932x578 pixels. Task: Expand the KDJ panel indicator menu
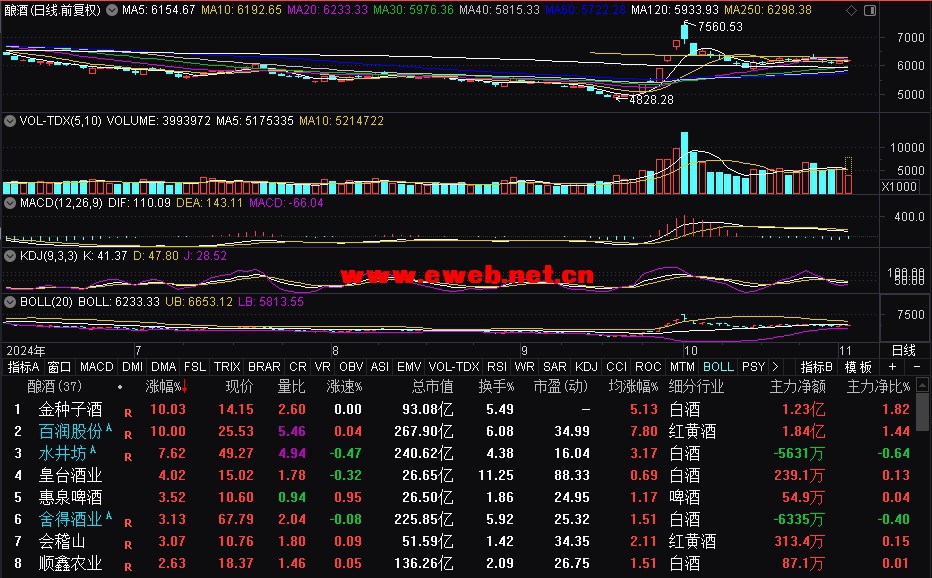pos(10,256)
